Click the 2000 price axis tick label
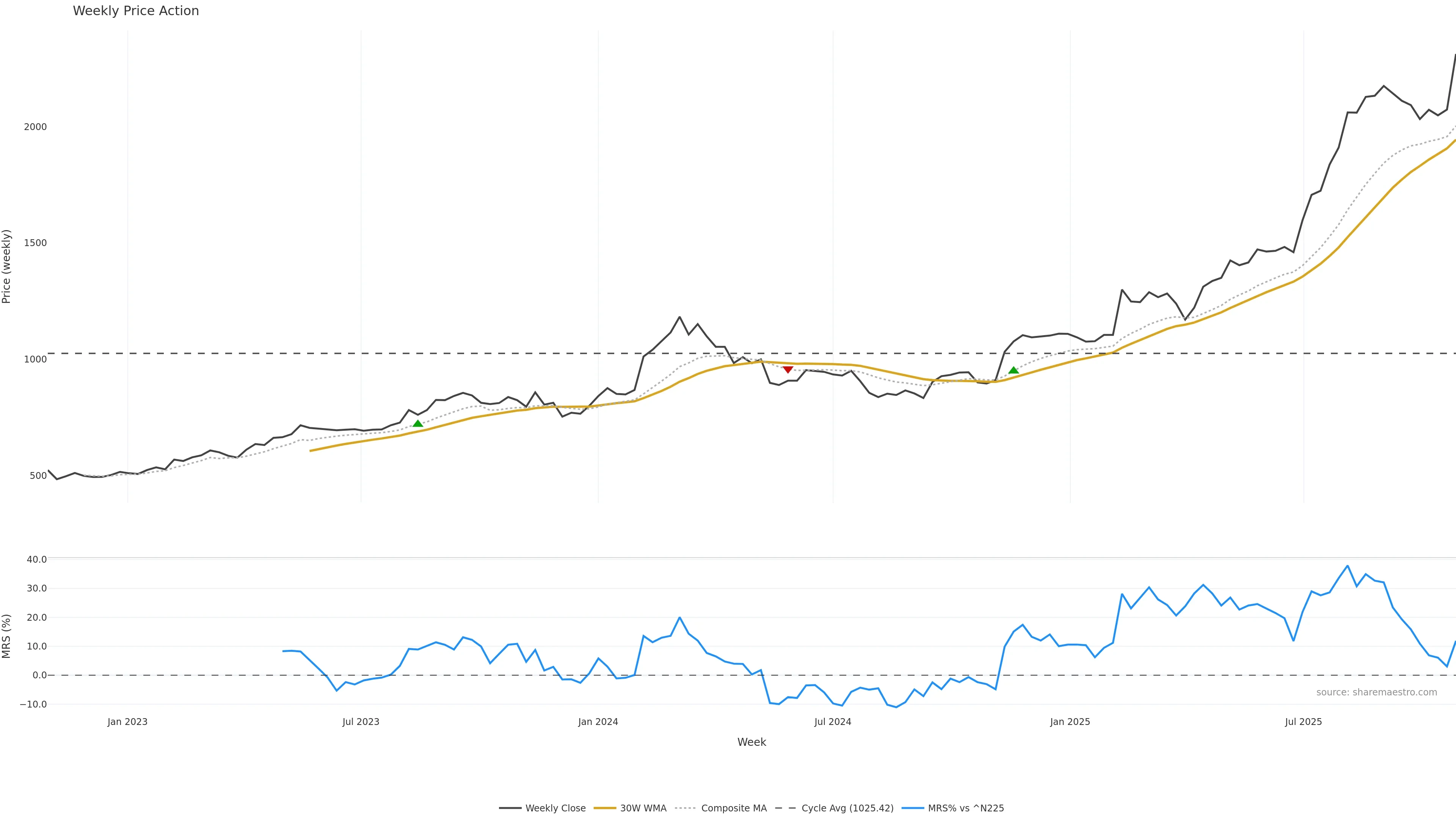 pos(35,127)
